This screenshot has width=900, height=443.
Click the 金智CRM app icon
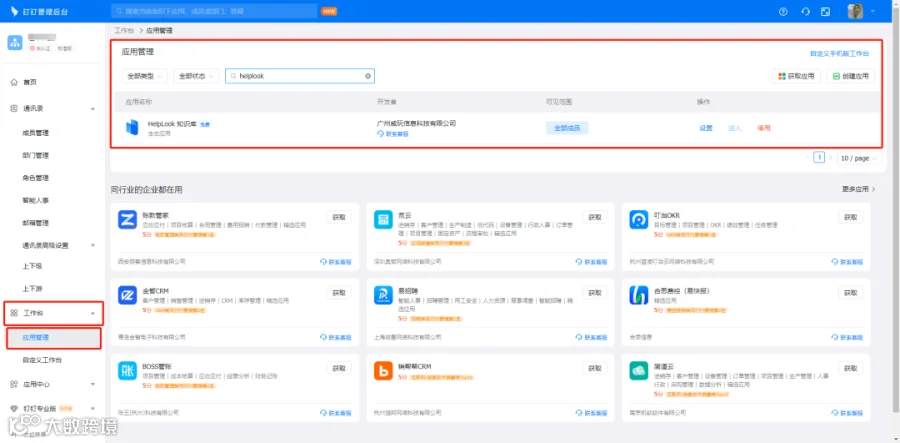[x=127, y=295]
